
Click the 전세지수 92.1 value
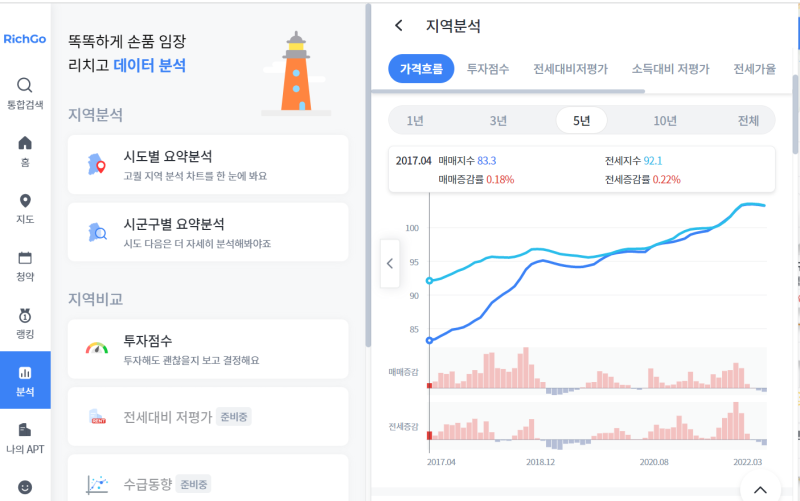653,161
